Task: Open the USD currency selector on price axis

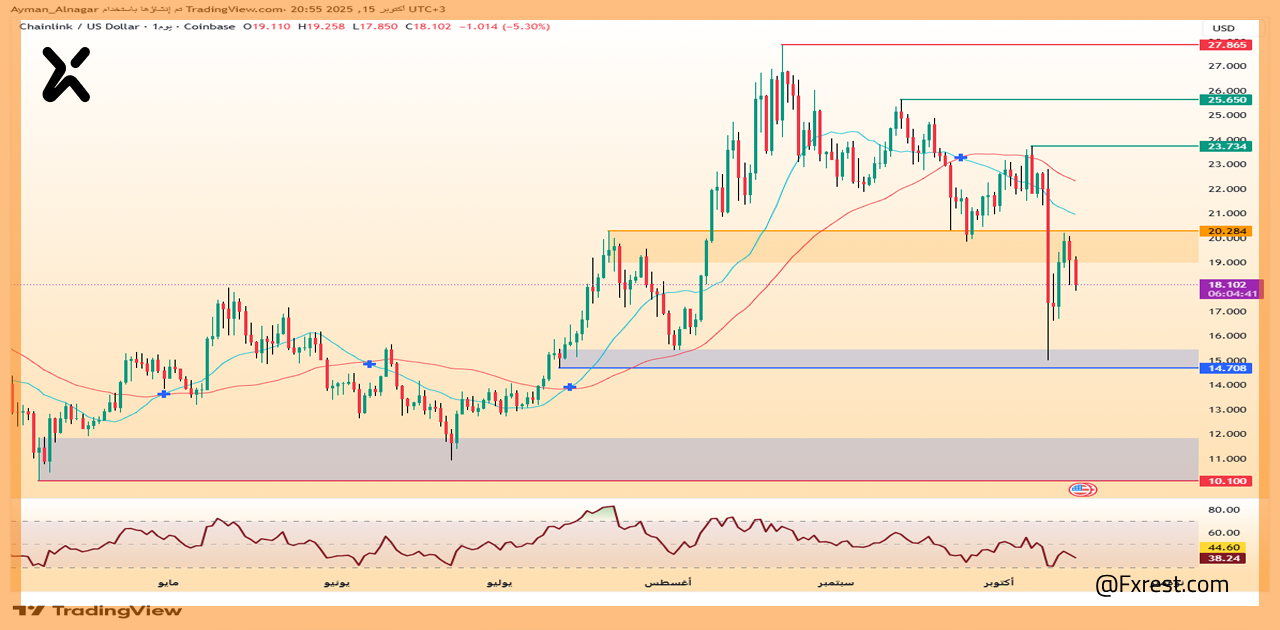Action: click(x=1224, y=27)
